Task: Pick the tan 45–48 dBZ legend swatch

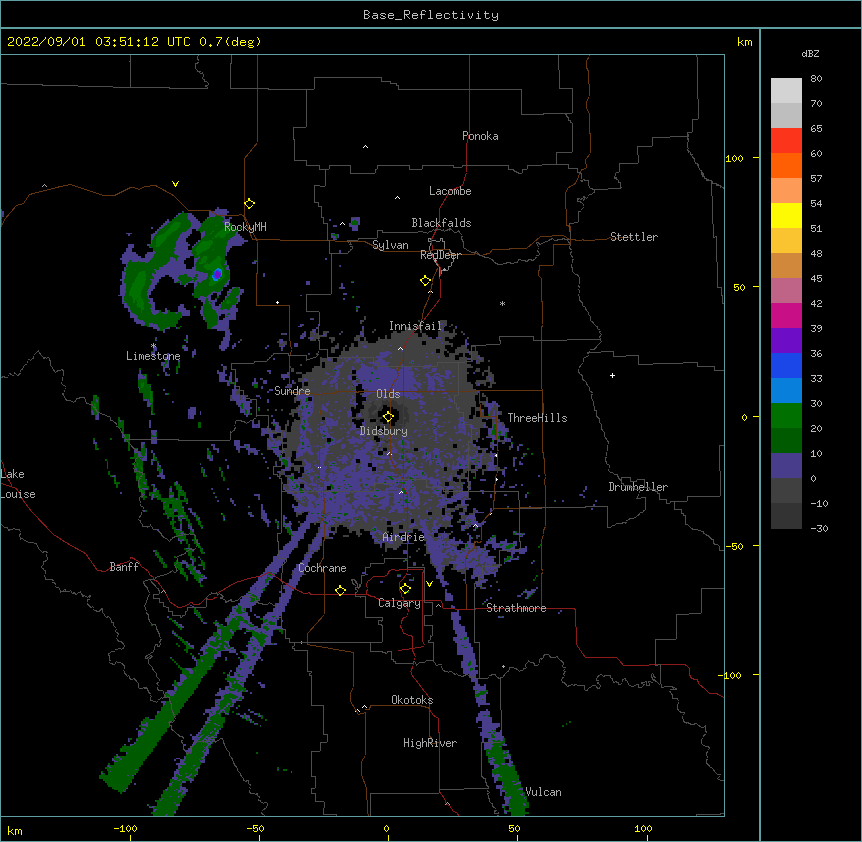Action: coord(786,265)
